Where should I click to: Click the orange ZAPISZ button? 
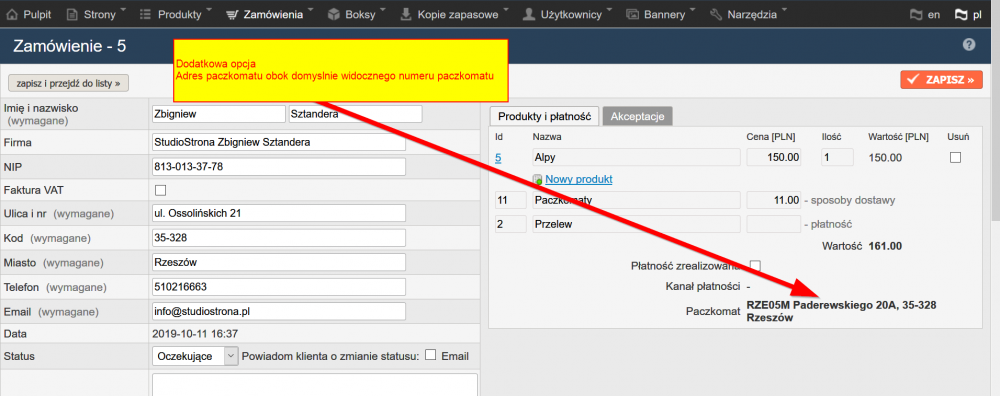click(941, 80)
